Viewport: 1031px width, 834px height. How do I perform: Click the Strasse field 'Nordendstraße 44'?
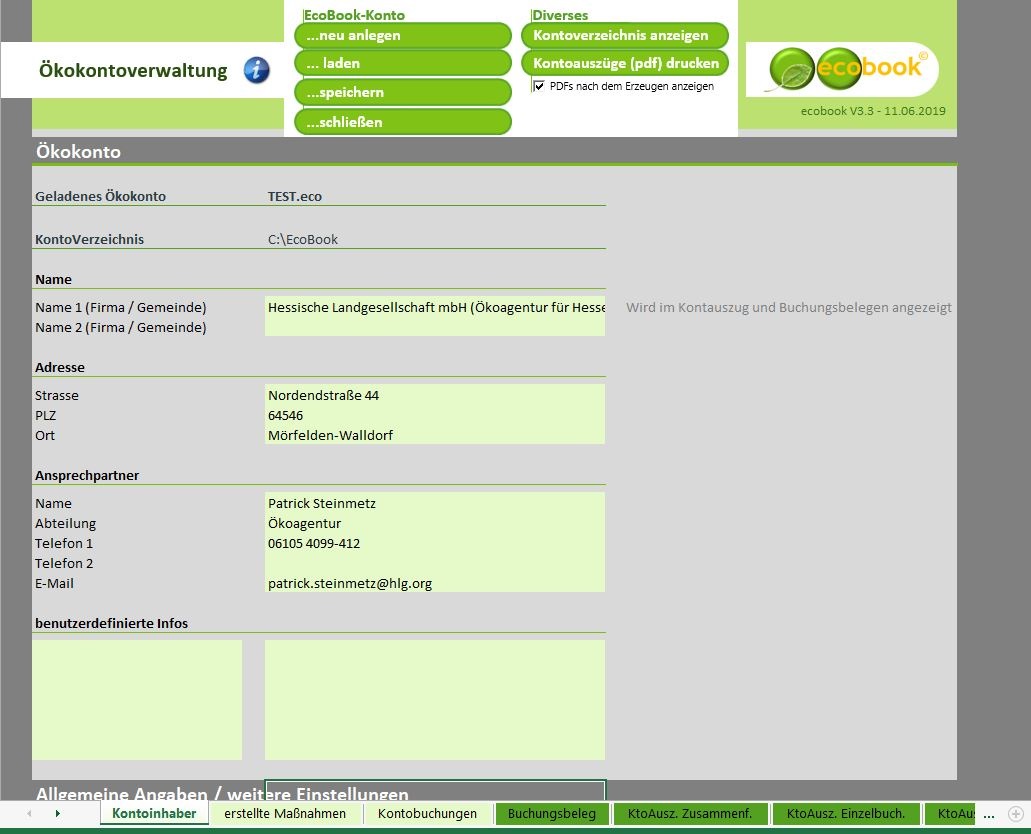click(434, 395)
